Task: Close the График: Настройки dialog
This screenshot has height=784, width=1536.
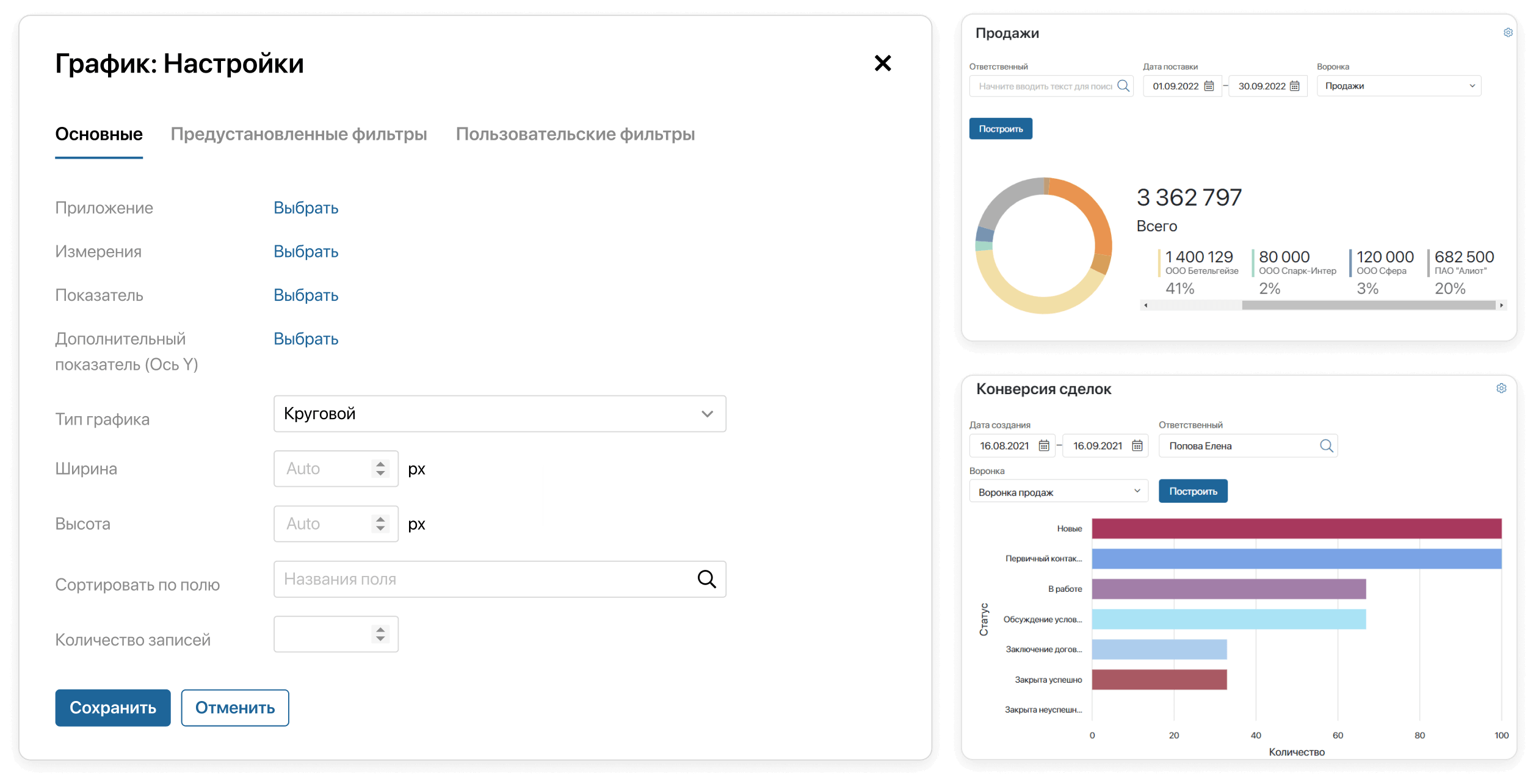Action: point(883,63)
